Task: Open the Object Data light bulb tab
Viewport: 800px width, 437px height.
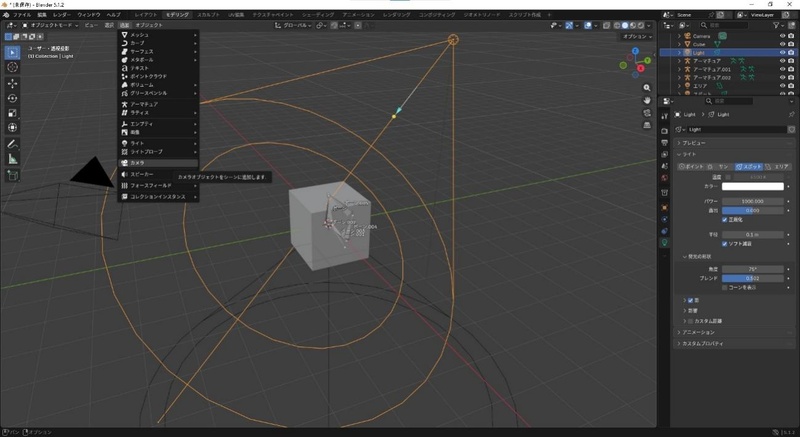Action: click(x=664, y=243)
